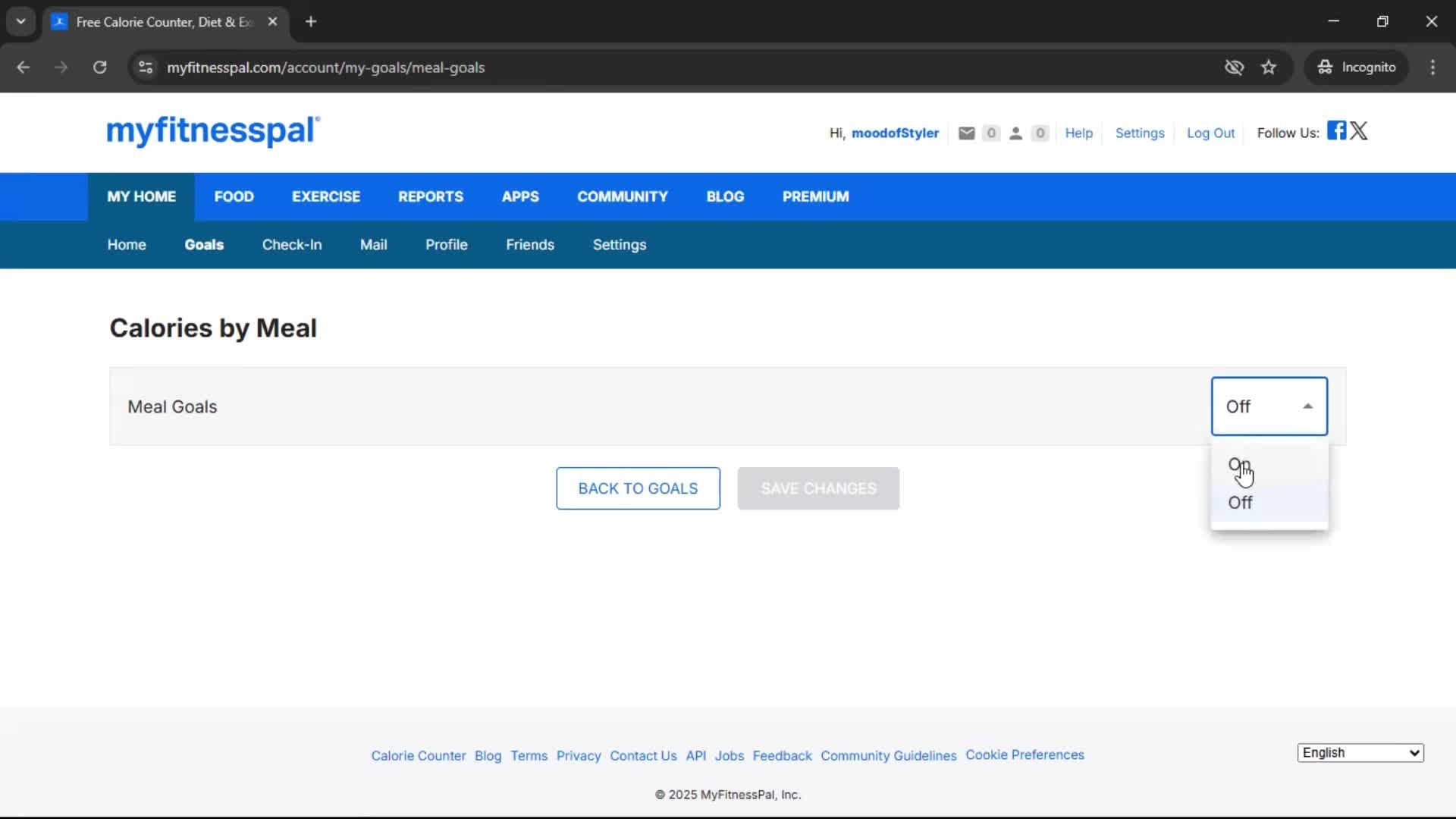Click the SAVE CHANGES button
This screenshot has height=819, width=1456.
(818, 488)
